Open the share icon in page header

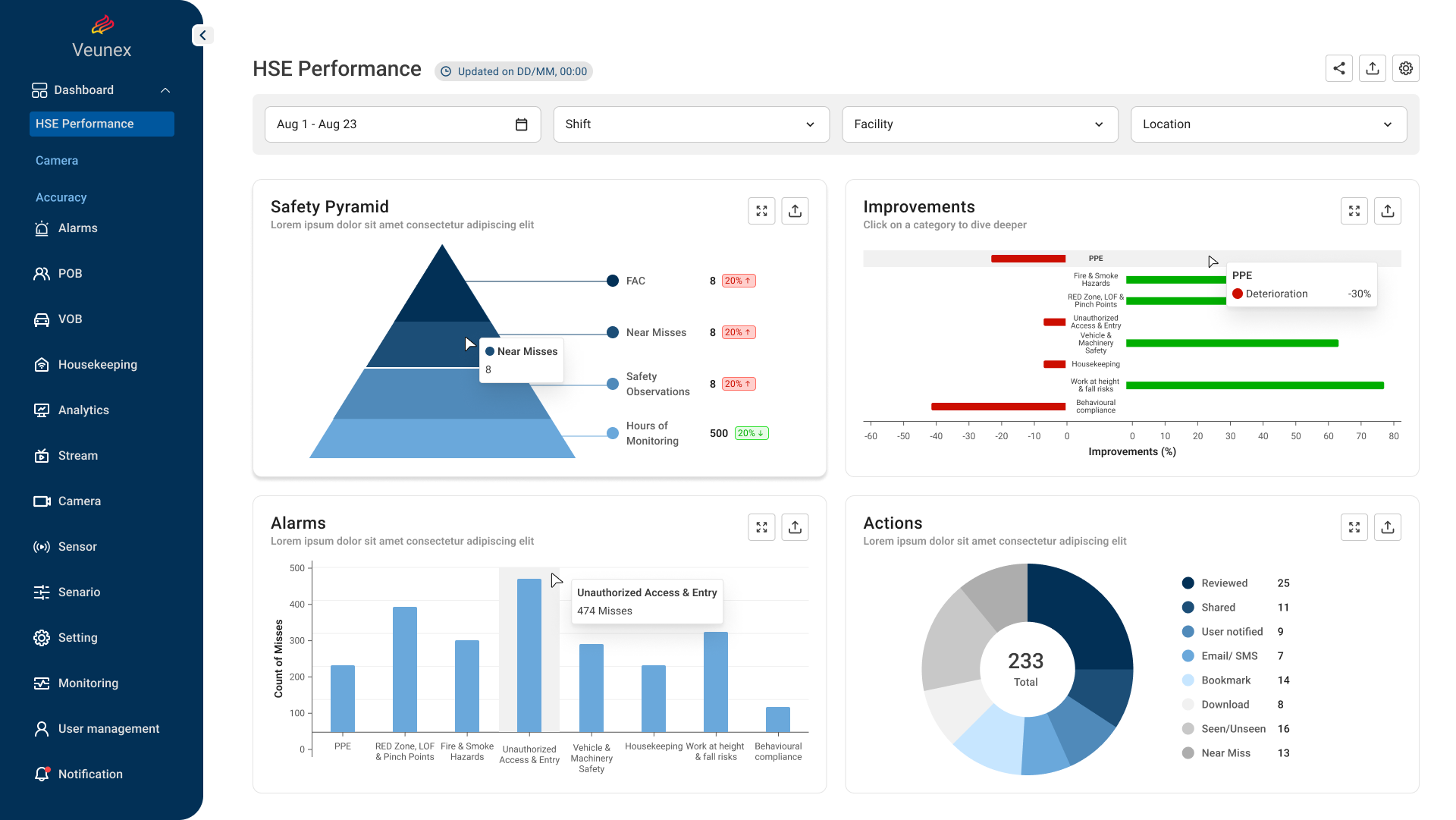tap(1339, 68)
